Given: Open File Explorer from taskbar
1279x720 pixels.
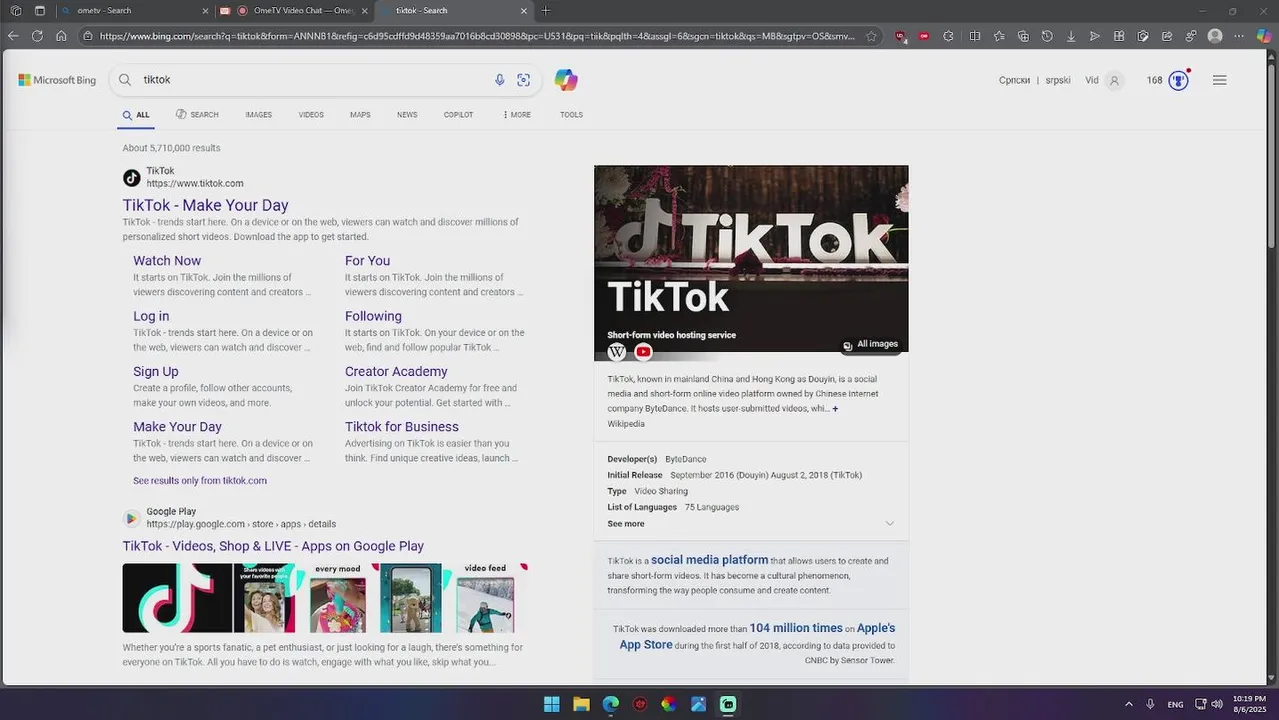Looking at the screenshot, I should (581, 704).
